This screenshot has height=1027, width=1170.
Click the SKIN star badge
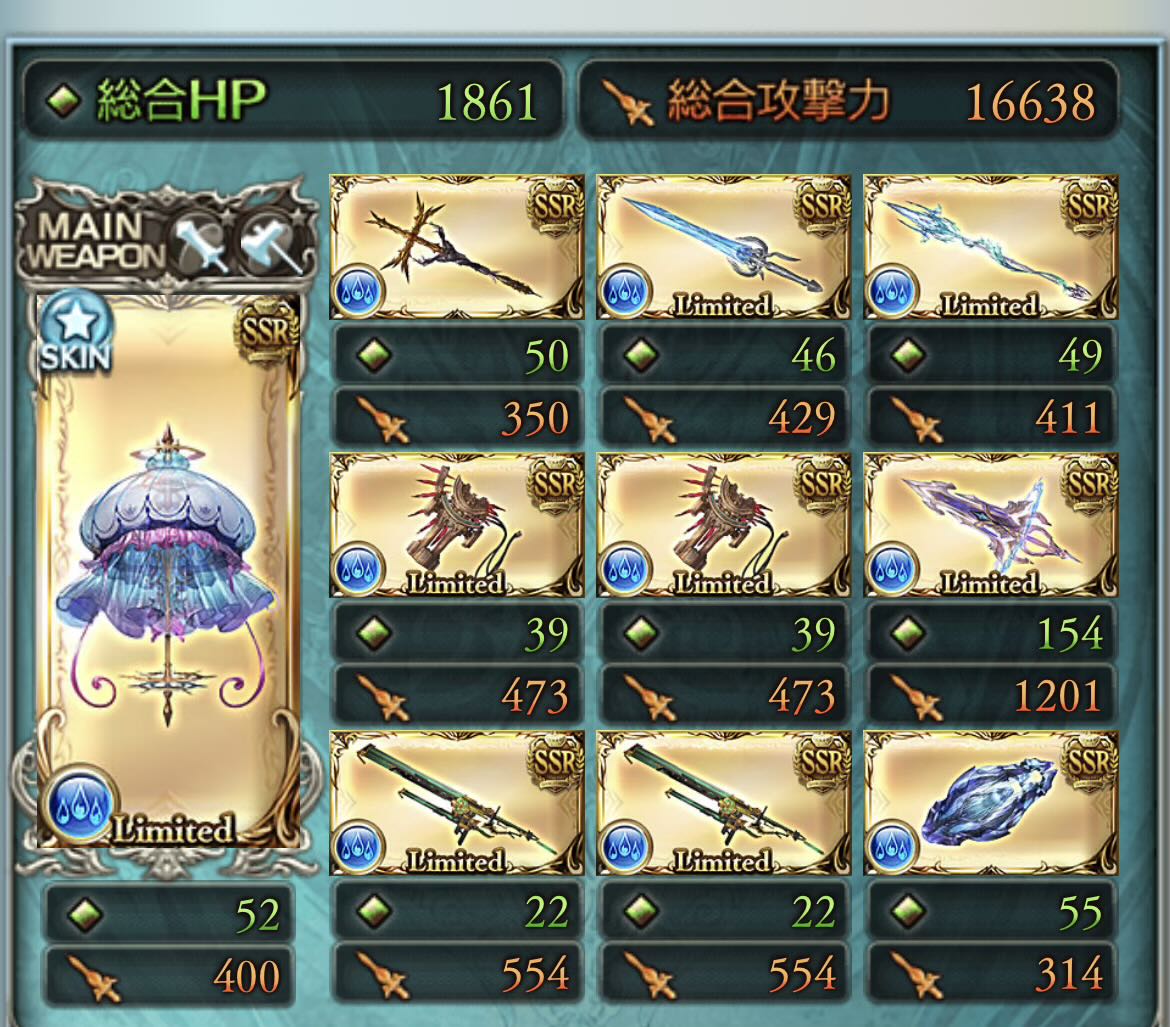point(75,332)
